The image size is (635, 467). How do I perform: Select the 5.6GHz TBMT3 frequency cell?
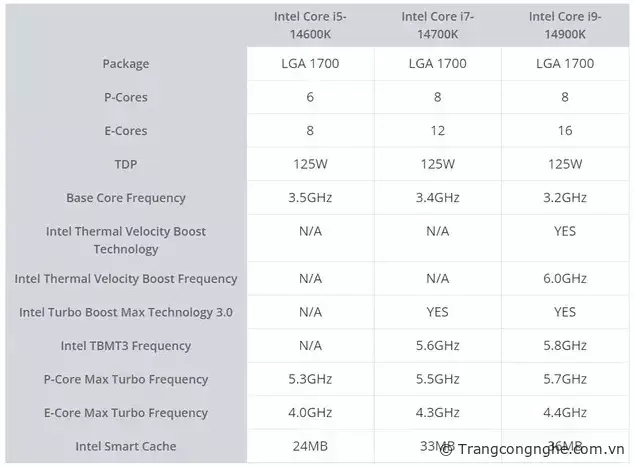pos(437,346)
